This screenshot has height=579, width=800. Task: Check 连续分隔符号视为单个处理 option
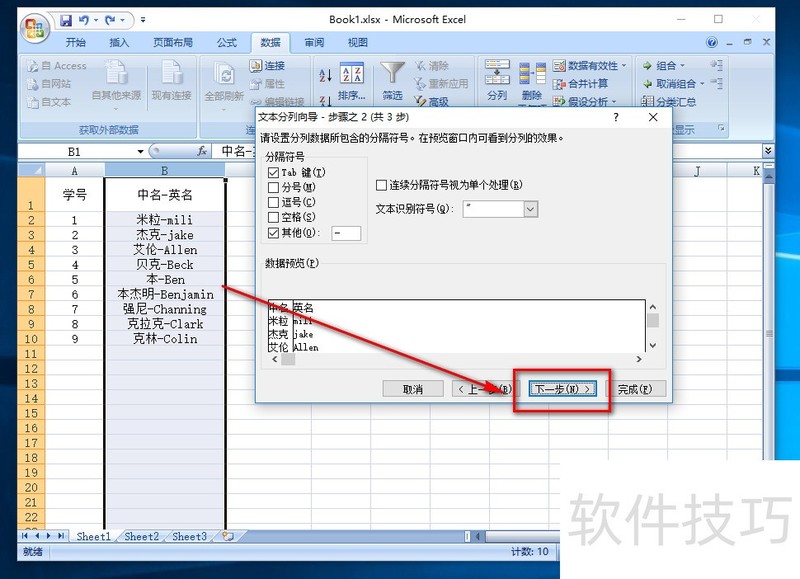point(380,185)
